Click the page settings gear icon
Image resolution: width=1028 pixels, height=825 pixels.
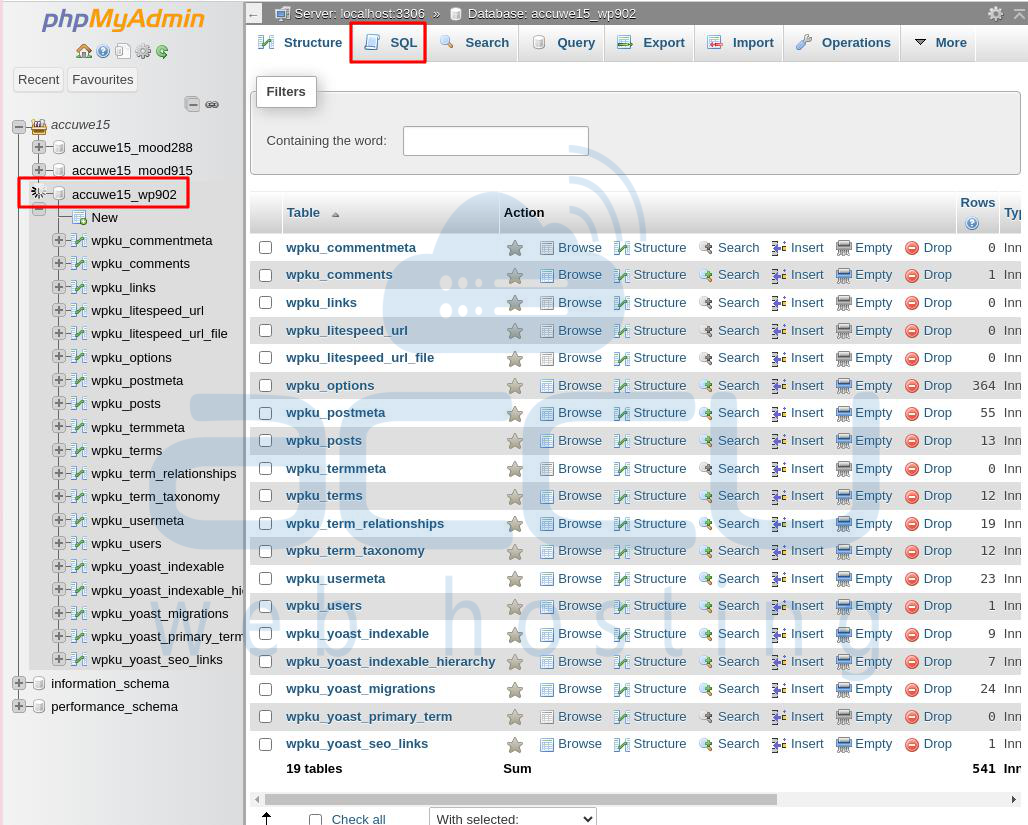(x=995, y=13)
